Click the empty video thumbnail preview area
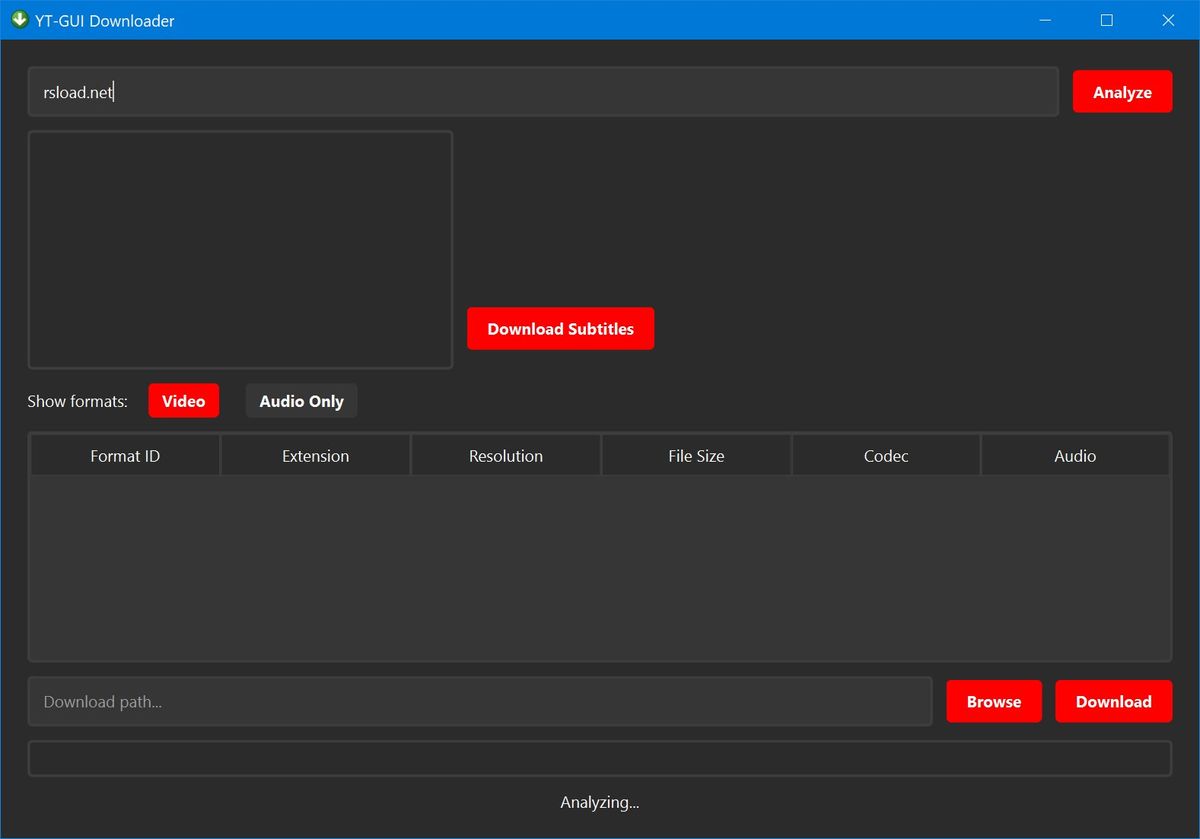 pyautogui.click(x=240, y=250)
